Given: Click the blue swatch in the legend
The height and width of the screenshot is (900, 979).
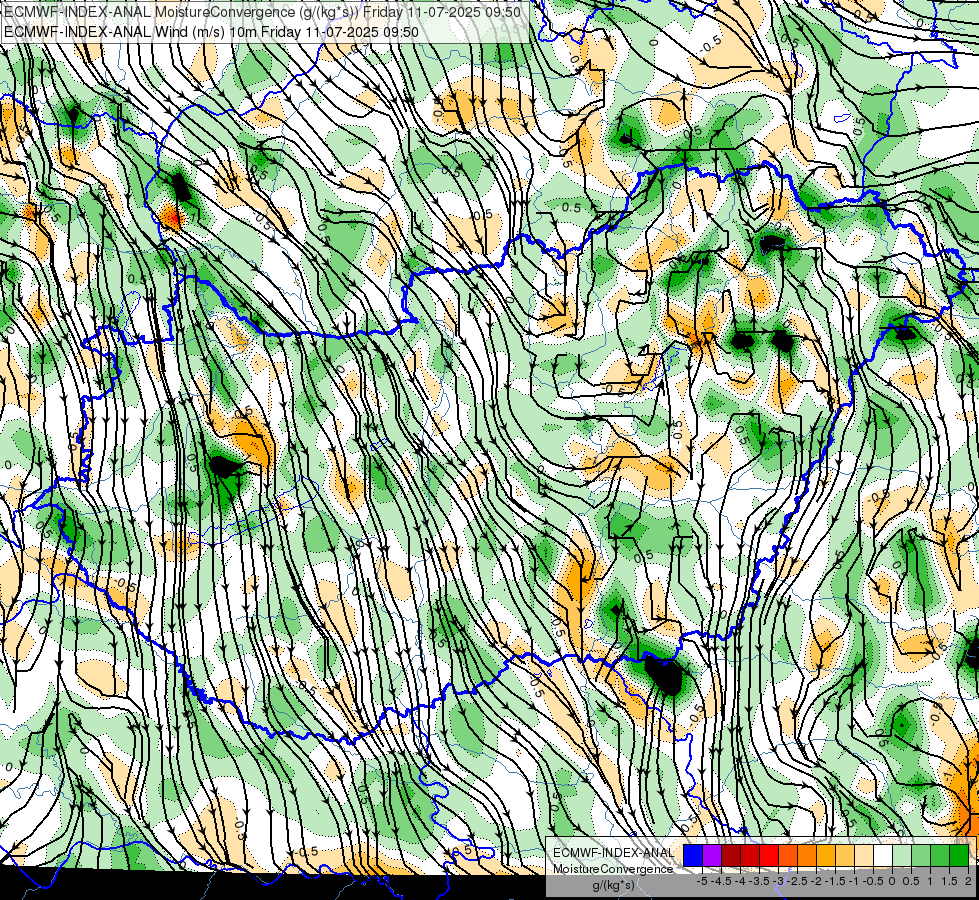Looking at the screenshot, I should pos(693,855).
